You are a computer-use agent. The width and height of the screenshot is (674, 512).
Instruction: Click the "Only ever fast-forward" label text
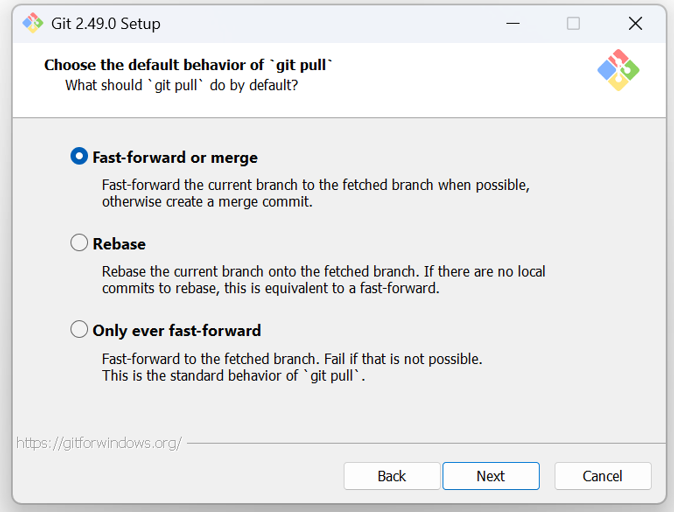coord(177,331)
